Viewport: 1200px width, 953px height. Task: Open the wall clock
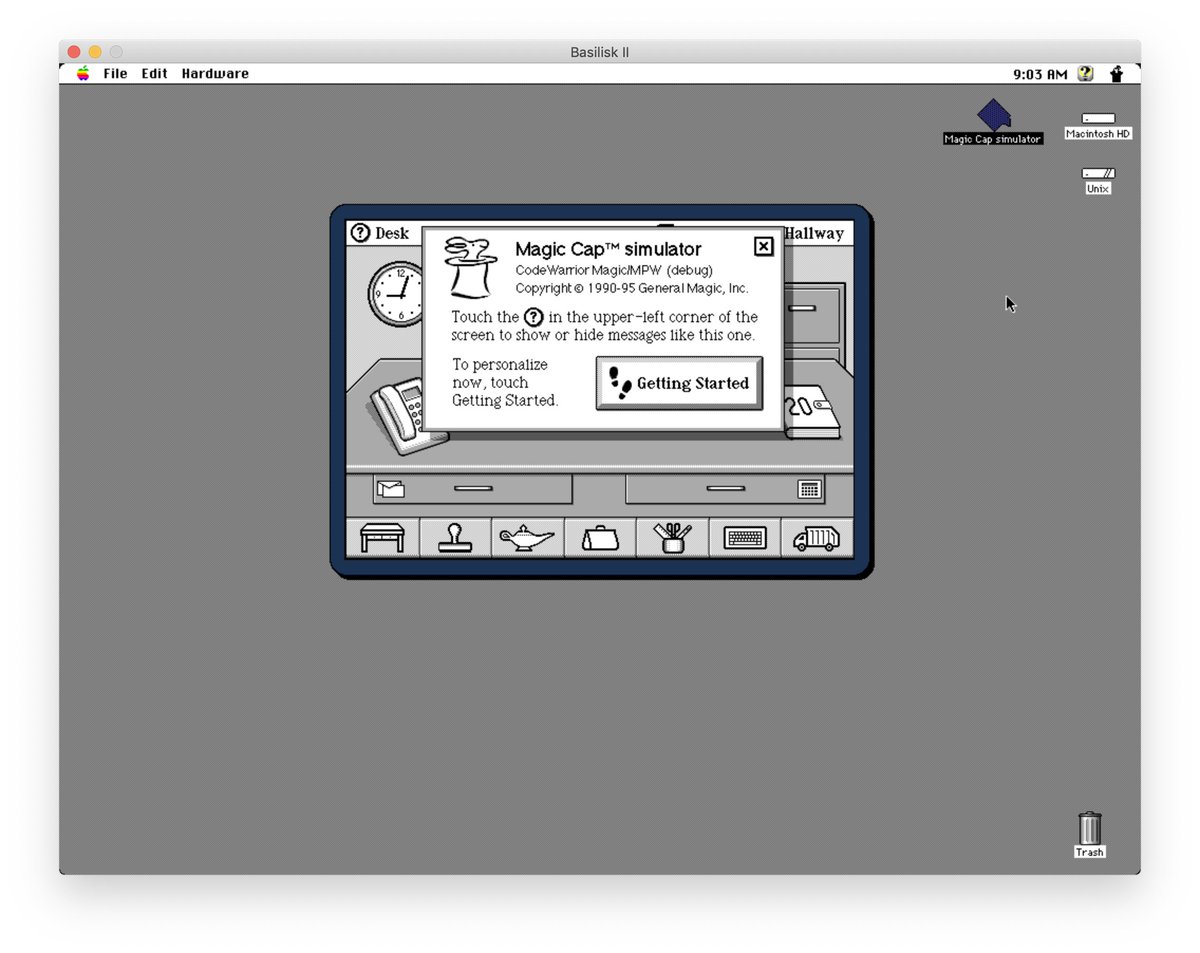pos(396,293)
